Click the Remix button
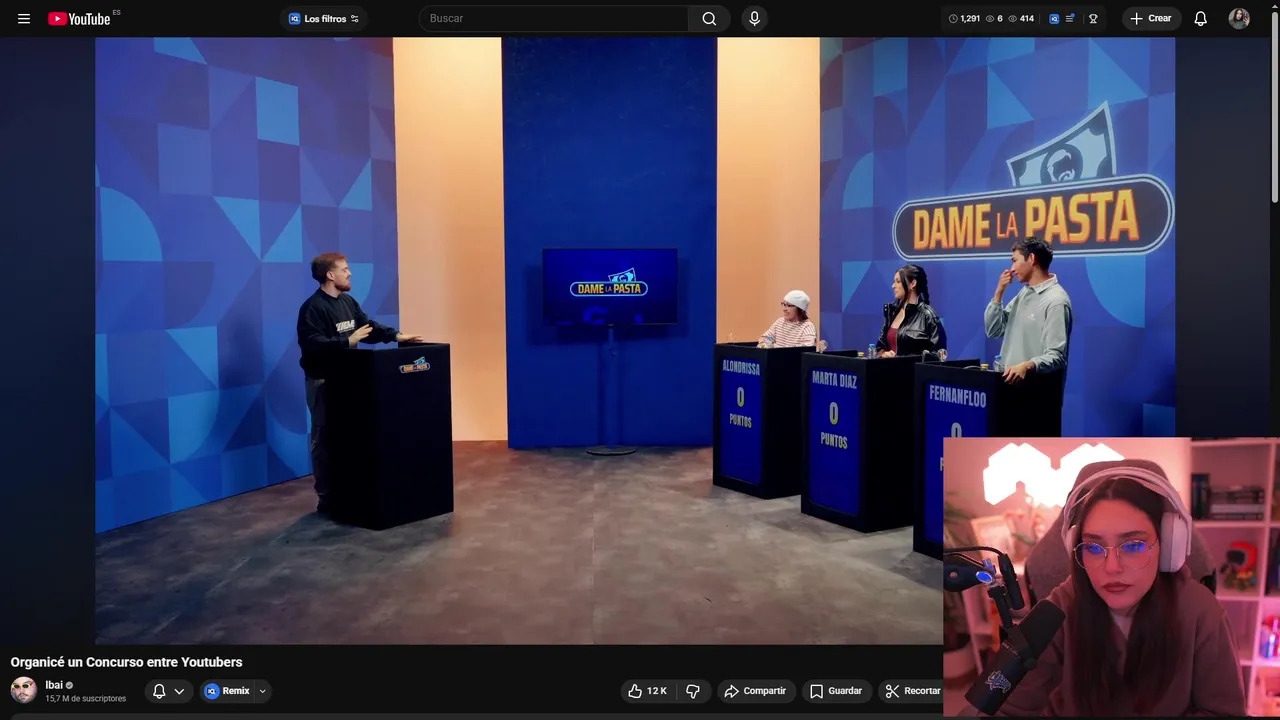The image size is (1280, 720). click(227, 691)
